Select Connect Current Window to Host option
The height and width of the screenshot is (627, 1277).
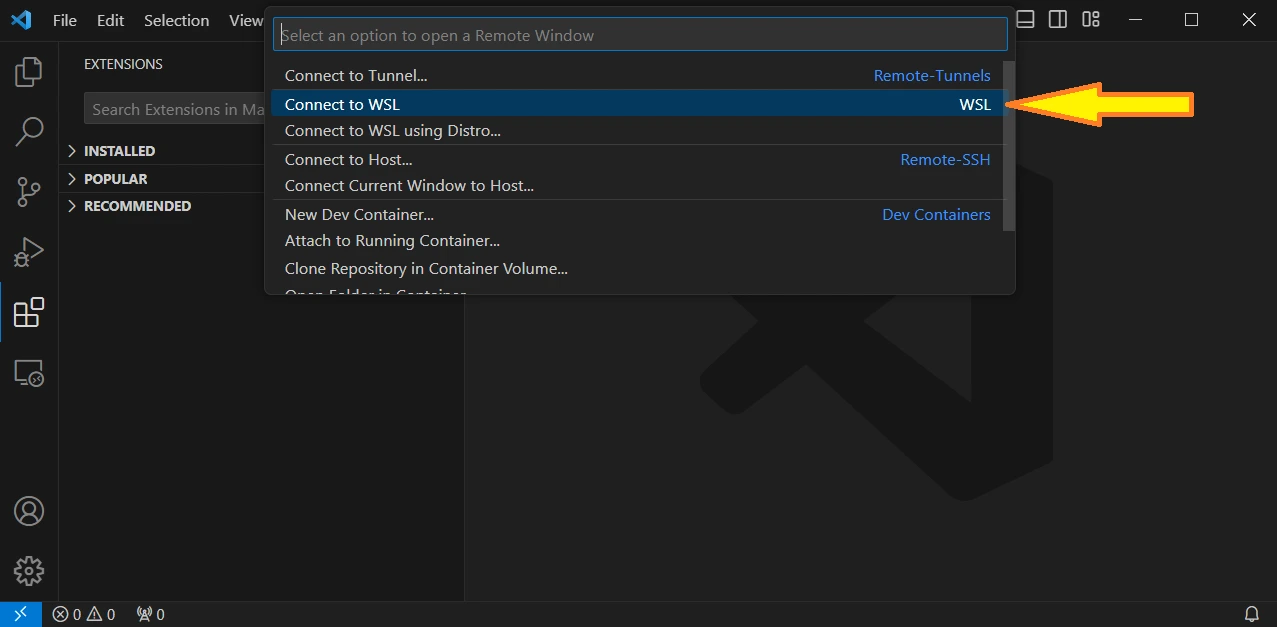[637, 185]
